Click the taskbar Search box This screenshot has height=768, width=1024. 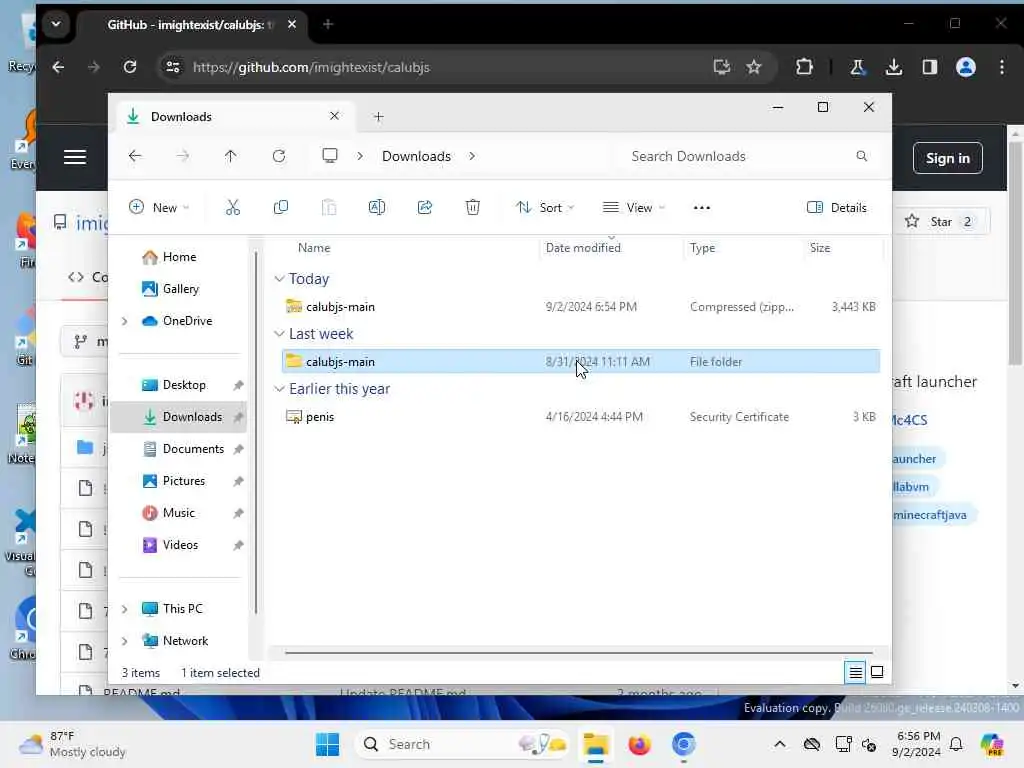(461, 744)
